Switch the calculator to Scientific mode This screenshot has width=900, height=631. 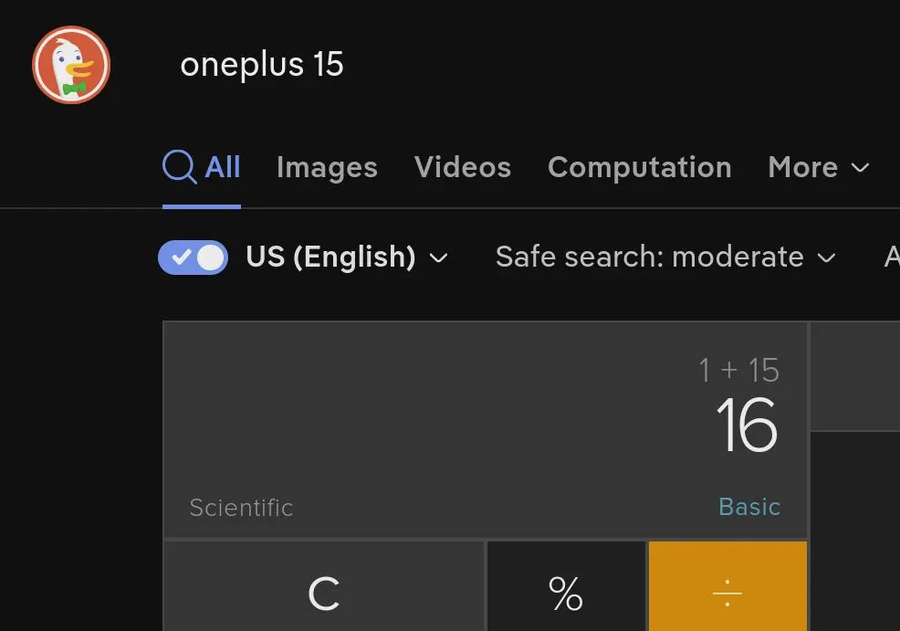[241, 507]
